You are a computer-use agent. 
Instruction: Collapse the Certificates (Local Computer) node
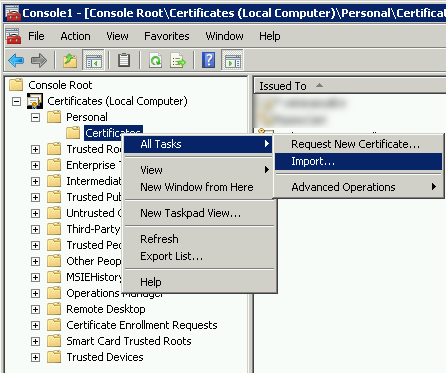(16, 101)
